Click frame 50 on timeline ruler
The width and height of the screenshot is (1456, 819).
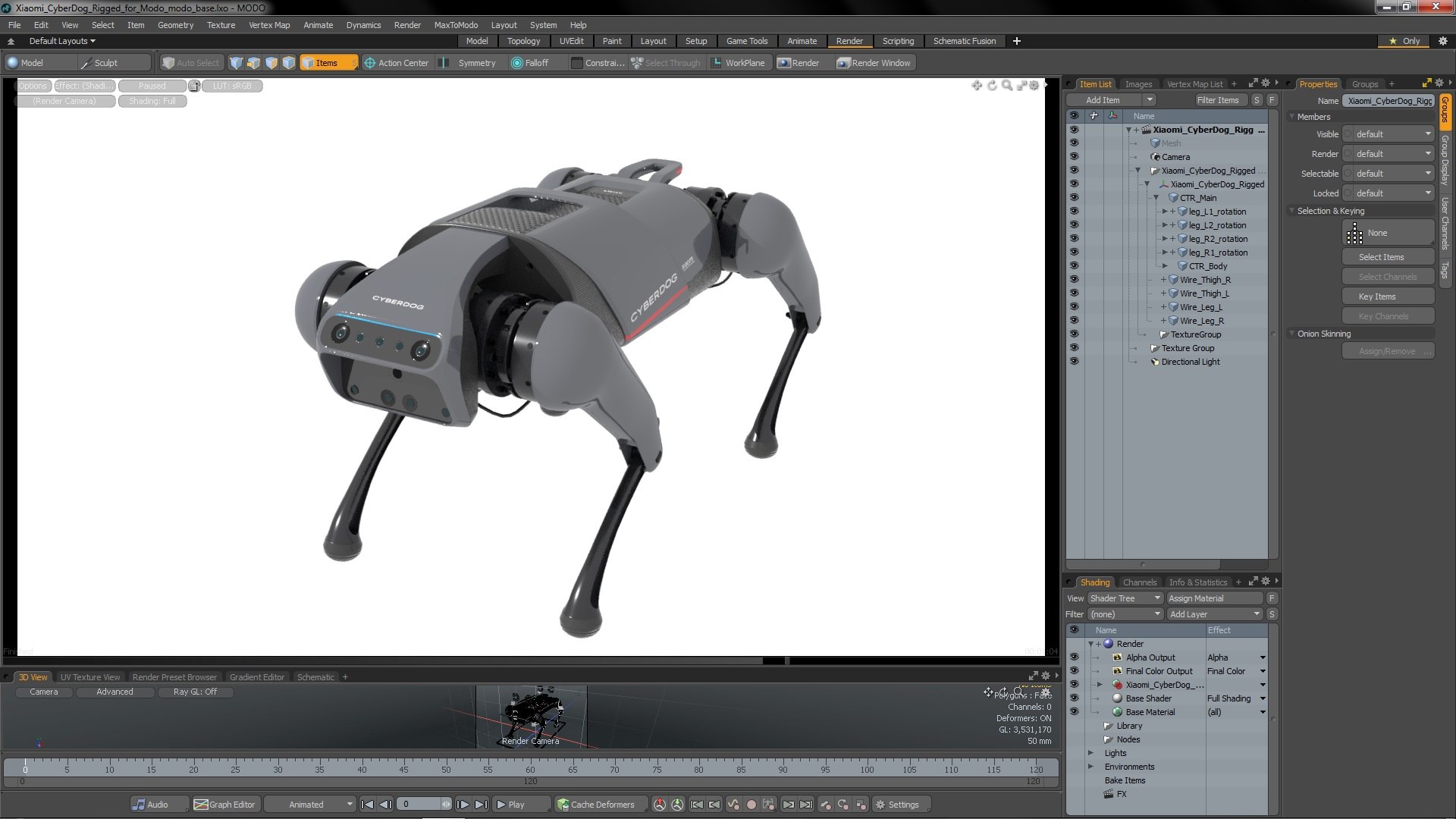(446, 769)
